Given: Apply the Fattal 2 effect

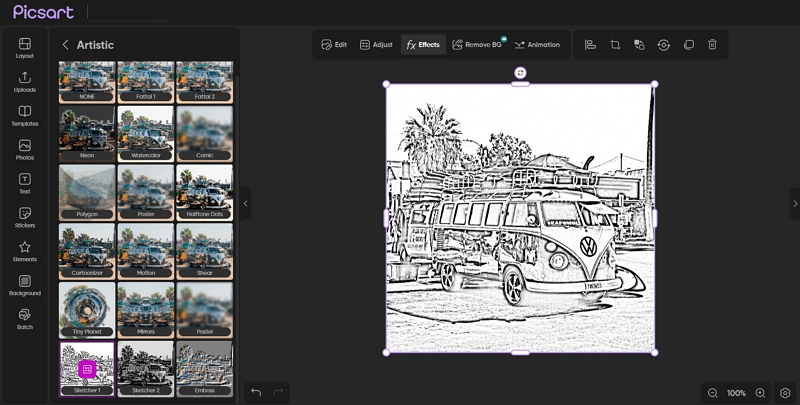Looking at the screenshot, I should 205,82.
